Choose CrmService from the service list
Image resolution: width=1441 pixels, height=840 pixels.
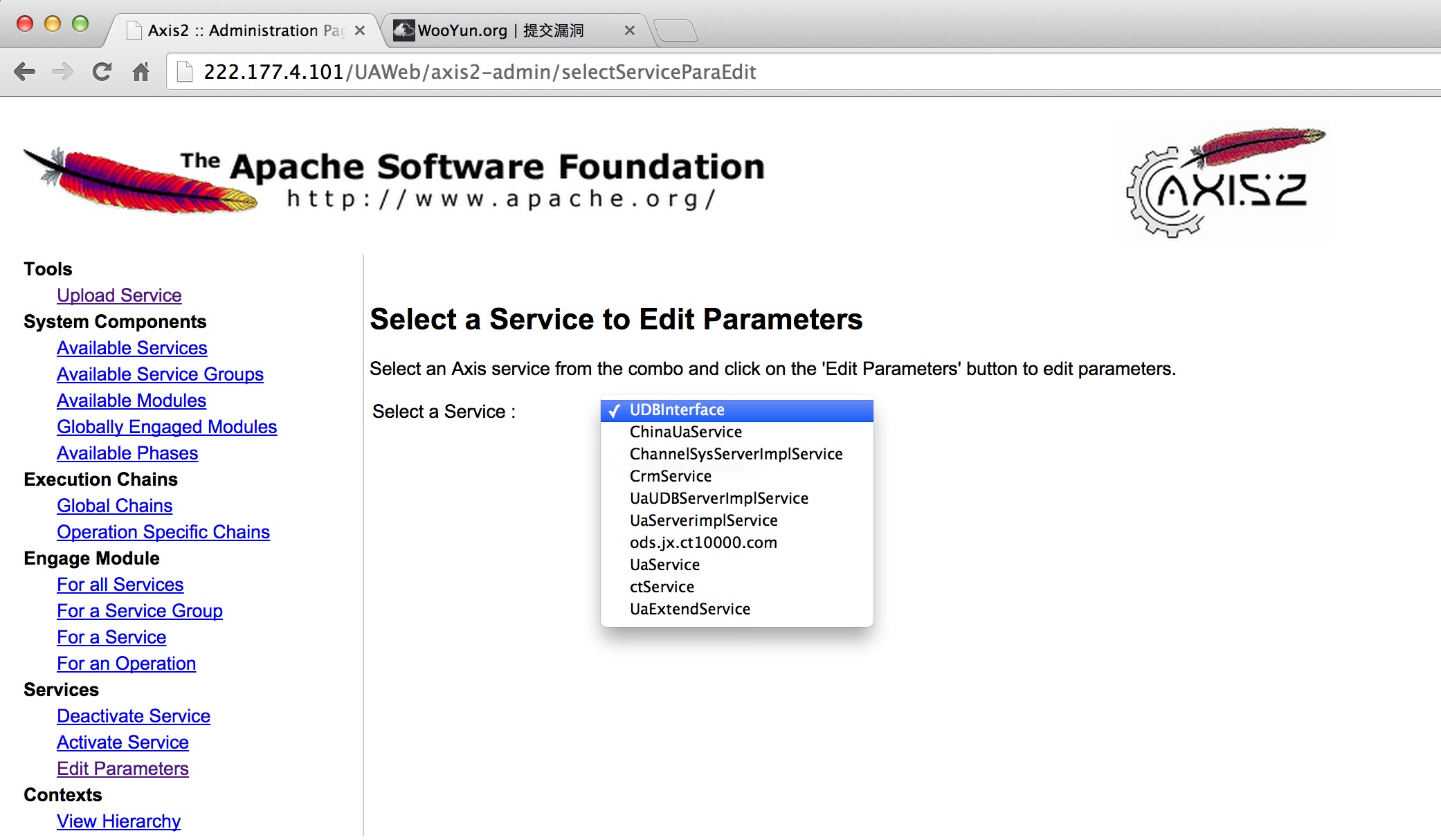(x=737, y=476)
